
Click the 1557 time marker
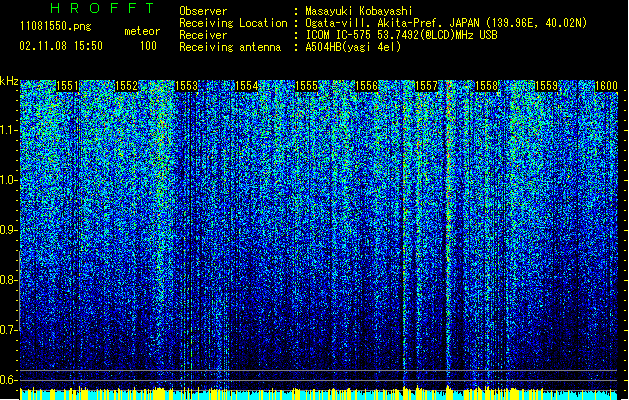coord(426,86)
